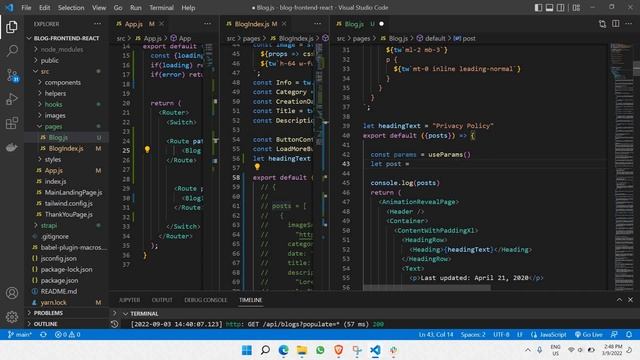Switch to the DEBUG CONSOLE panel tab
This screenshot has height=360, width=640.
[205, 300]
